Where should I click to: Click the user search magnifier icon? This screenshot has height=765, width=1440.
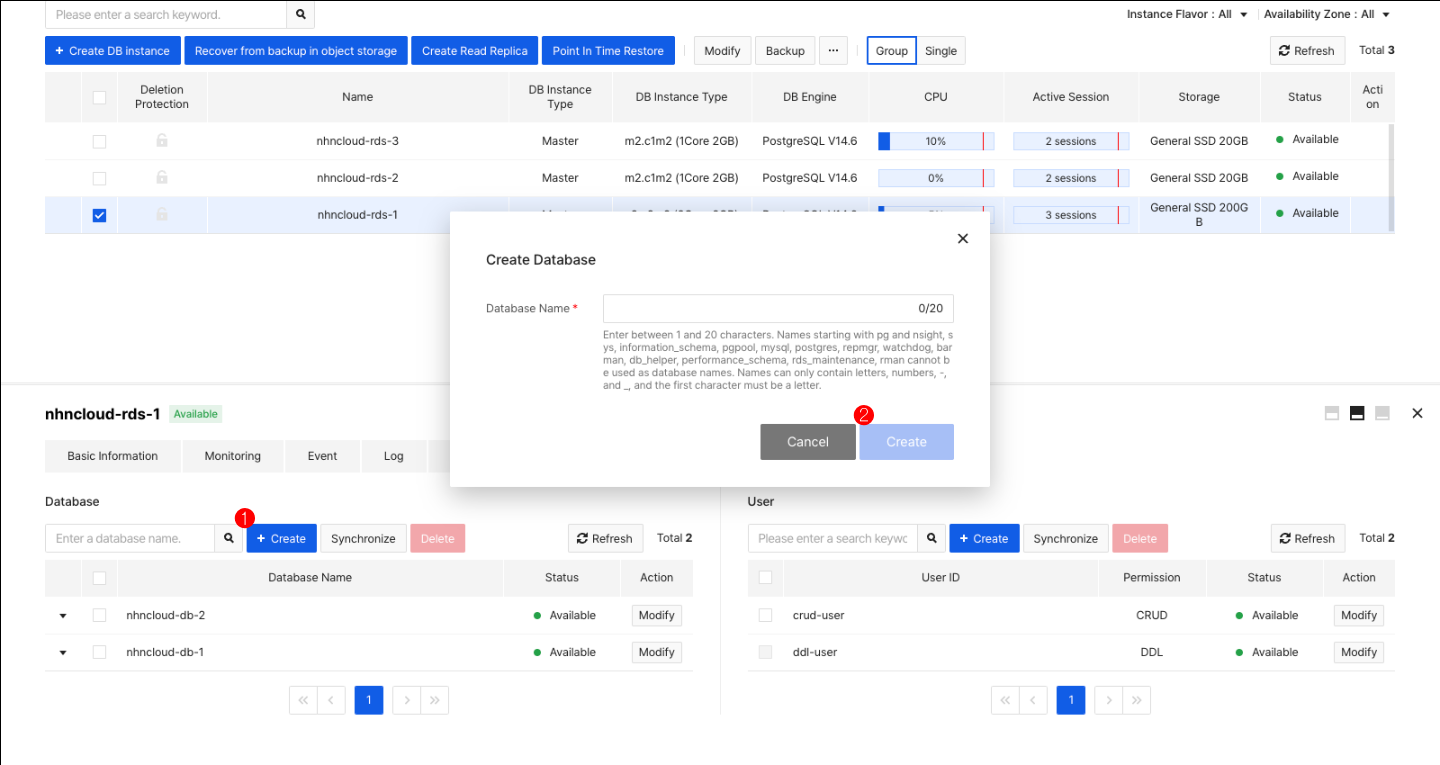click(931, 538)
